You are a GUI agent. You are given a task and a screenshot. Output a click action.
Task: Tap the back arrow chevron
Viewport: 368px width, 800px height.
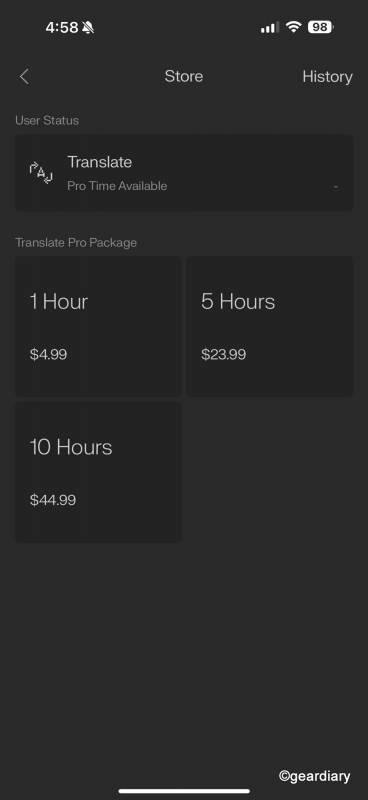pos(24,77)
